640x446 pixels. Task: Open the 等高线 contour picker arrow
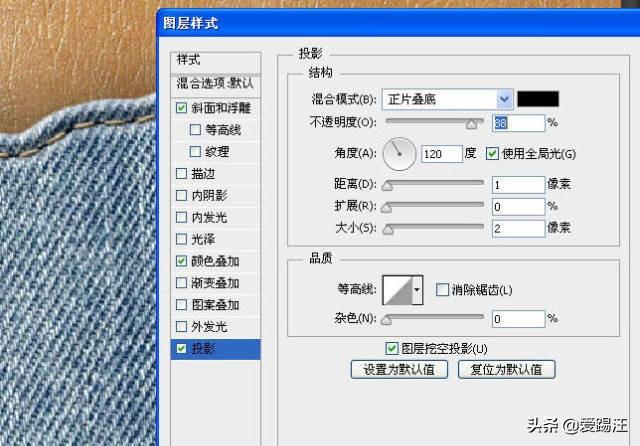pos(417,290)
